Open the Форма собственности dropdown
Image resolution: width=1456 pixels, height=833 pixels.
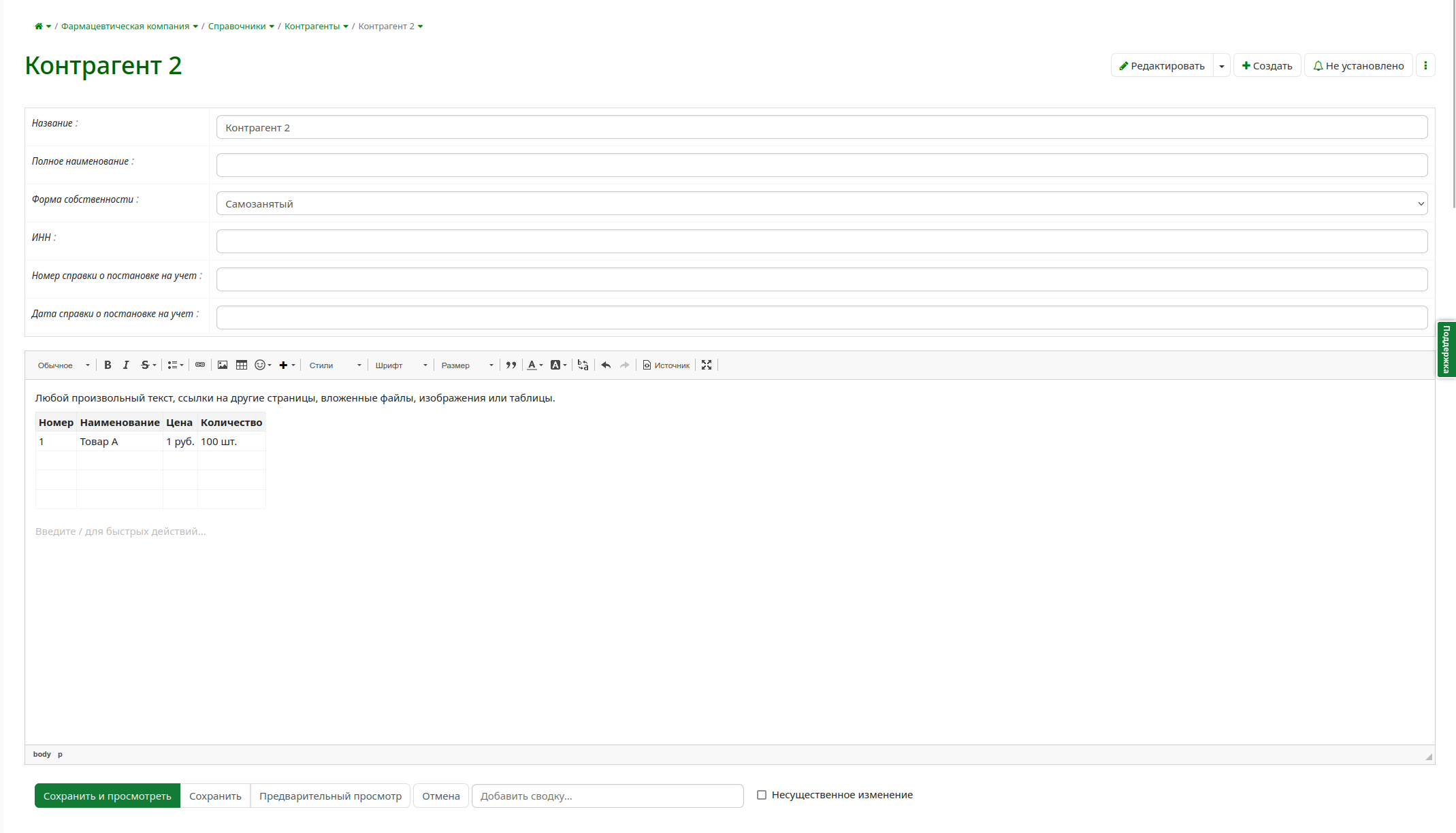[x=822, y=203]
